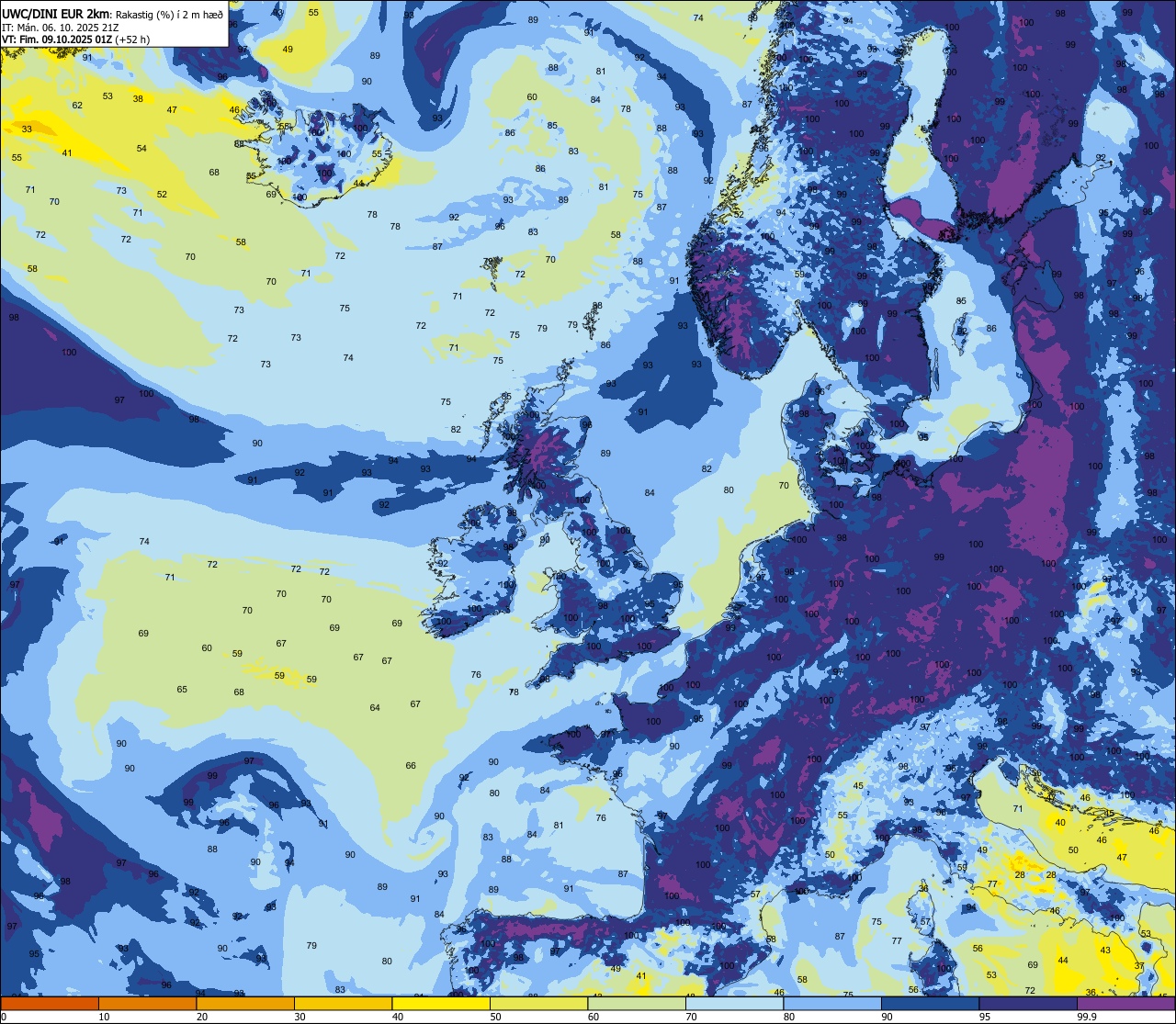Click the legend segment between 80 and 90
The width and height of the screenshot is (1176, 1024).
point(832,1003)
